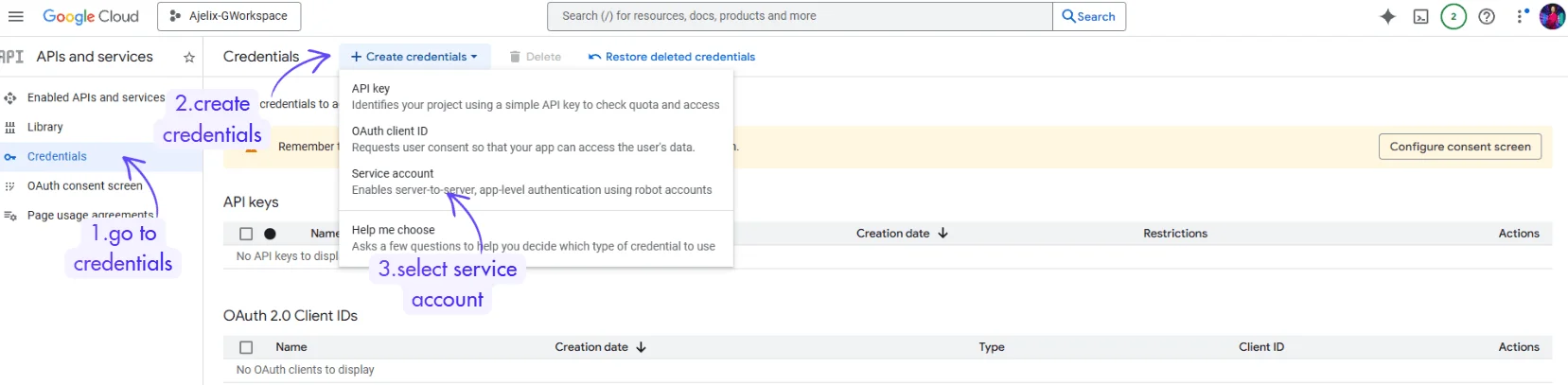This screenshot has width=1568, height=385.
Task: Click the Enabled APIs diamond icon
Action: (x=10, y=97)
